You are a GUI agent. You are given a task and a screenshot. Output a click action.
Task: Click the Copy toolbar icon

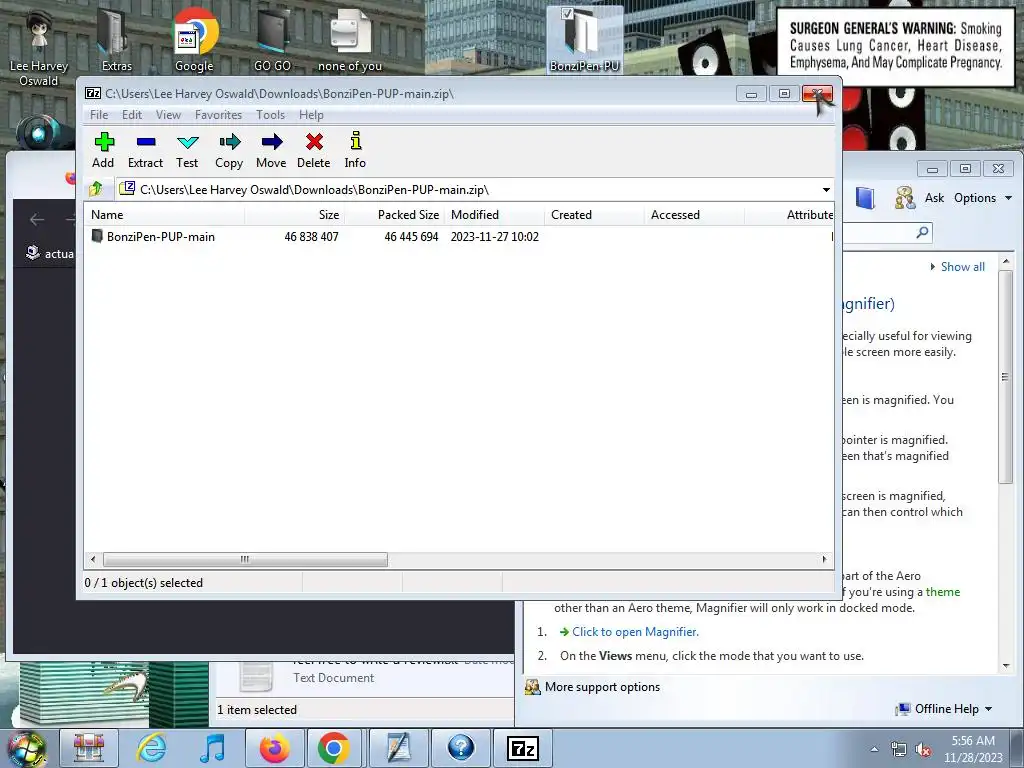point(229,150)
